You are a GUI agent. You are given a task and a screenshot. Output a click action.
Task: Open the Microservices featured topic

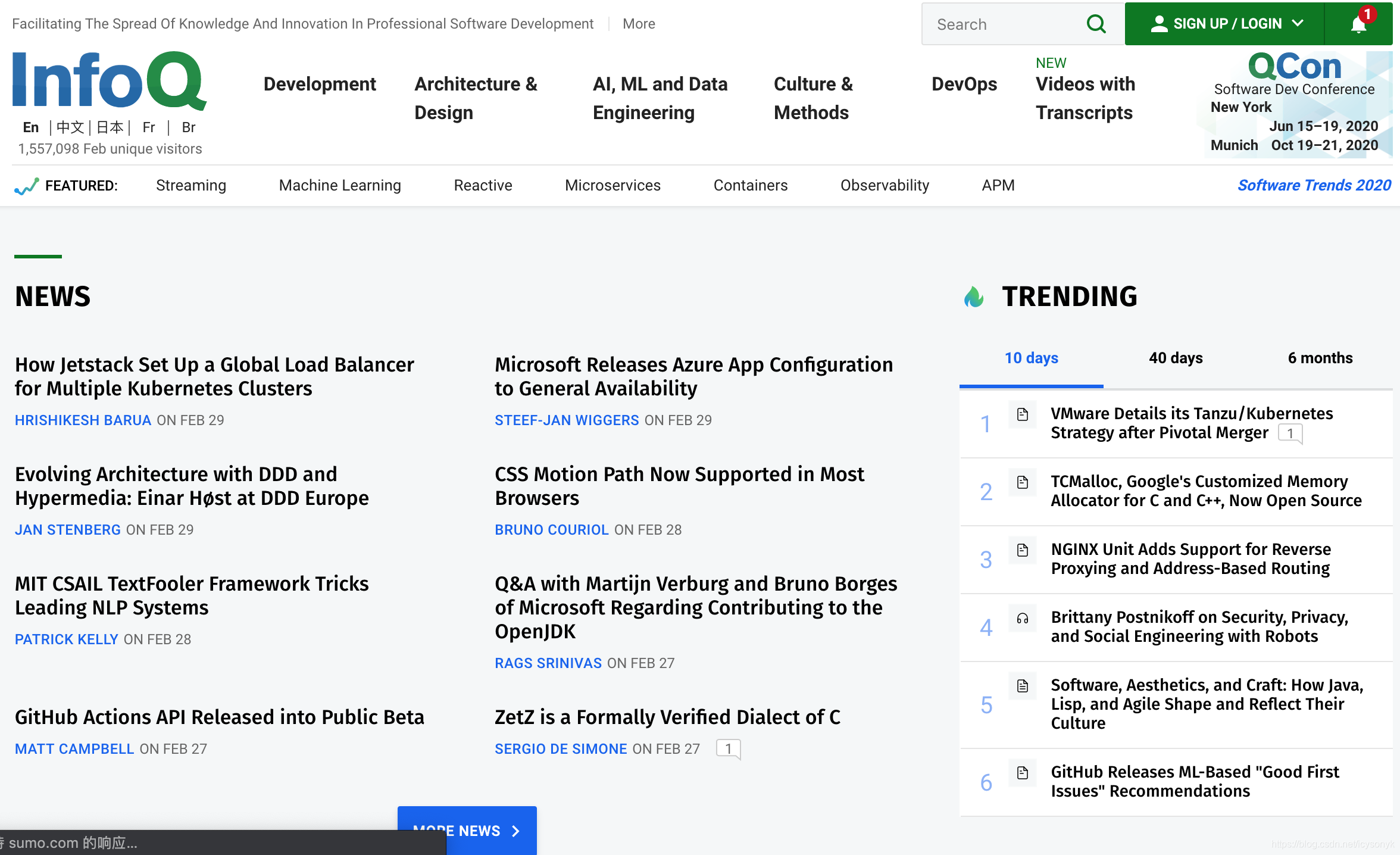[x=612, y=185]
